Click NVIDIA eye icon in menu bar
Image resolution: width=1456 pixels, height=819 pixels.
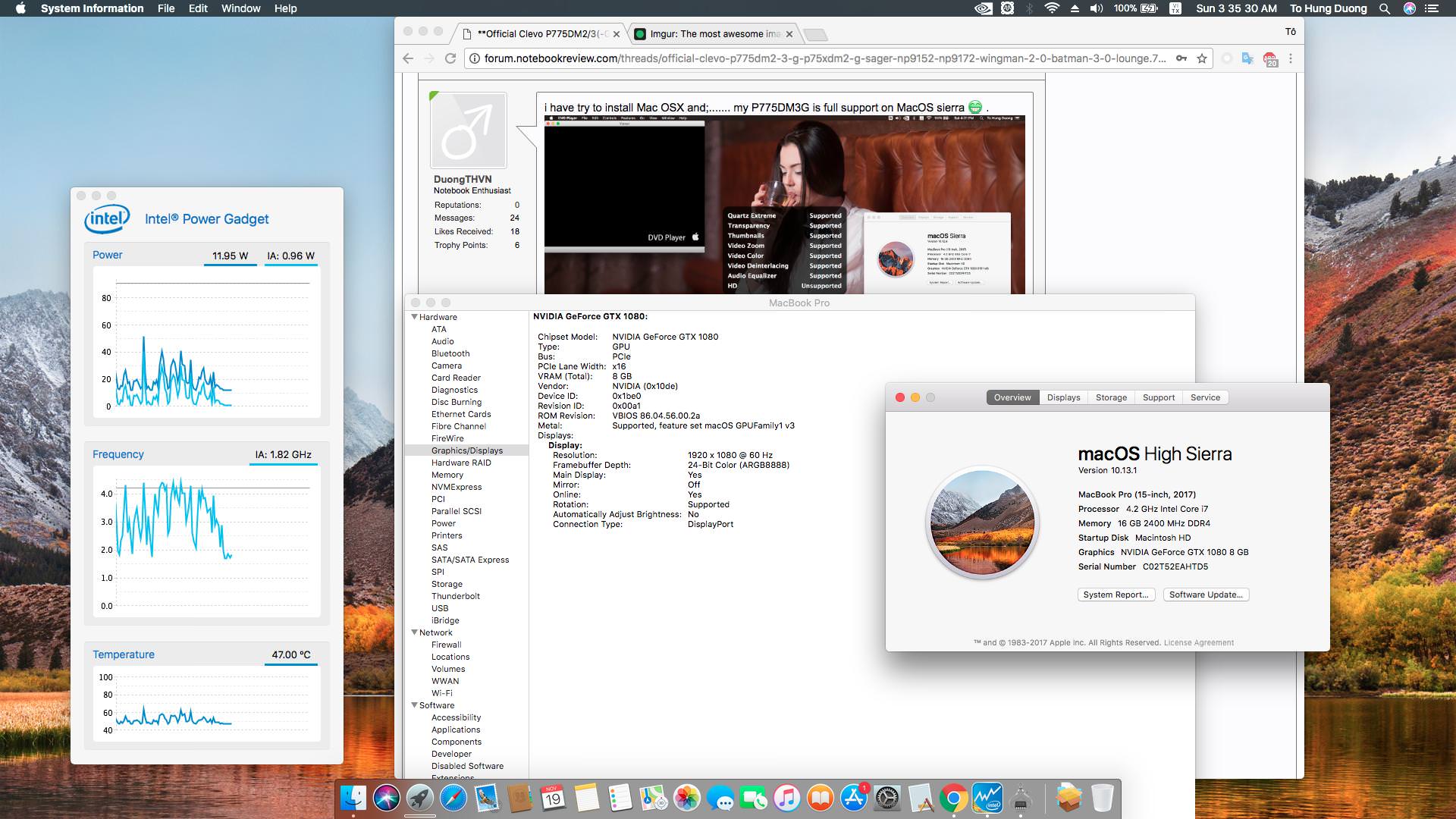pos(983,8)
